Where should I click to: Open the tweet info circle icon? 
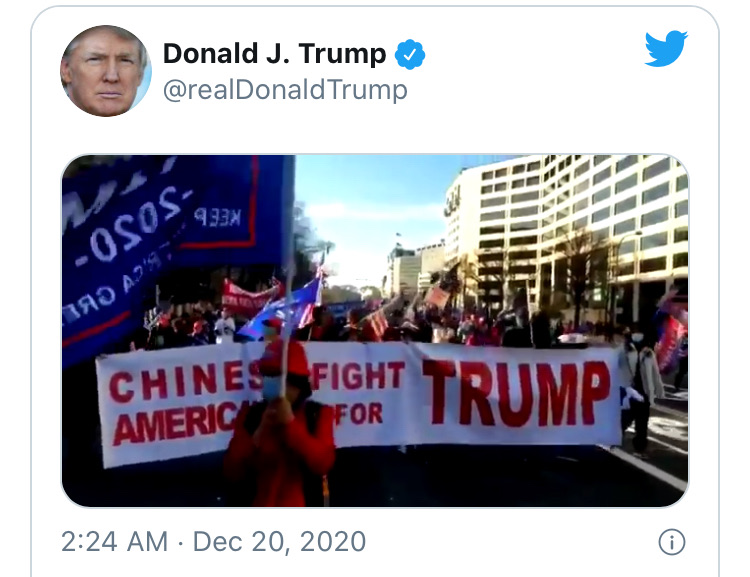[672, 542]
